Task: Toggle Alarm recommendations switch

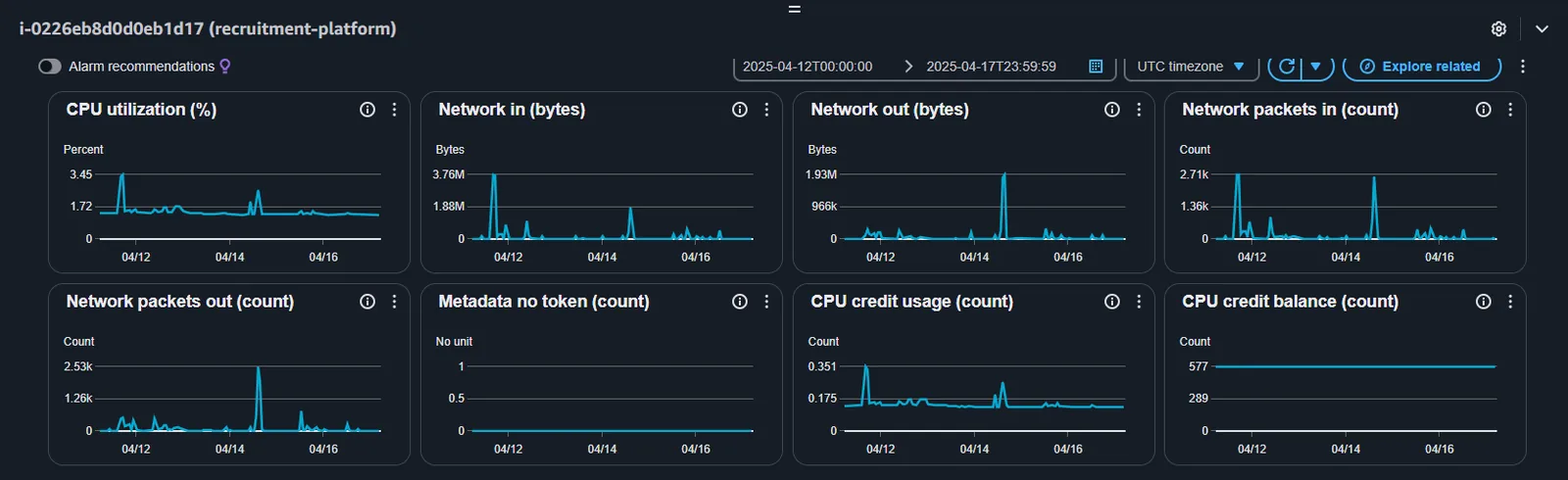Action: [x=50, y=67]
